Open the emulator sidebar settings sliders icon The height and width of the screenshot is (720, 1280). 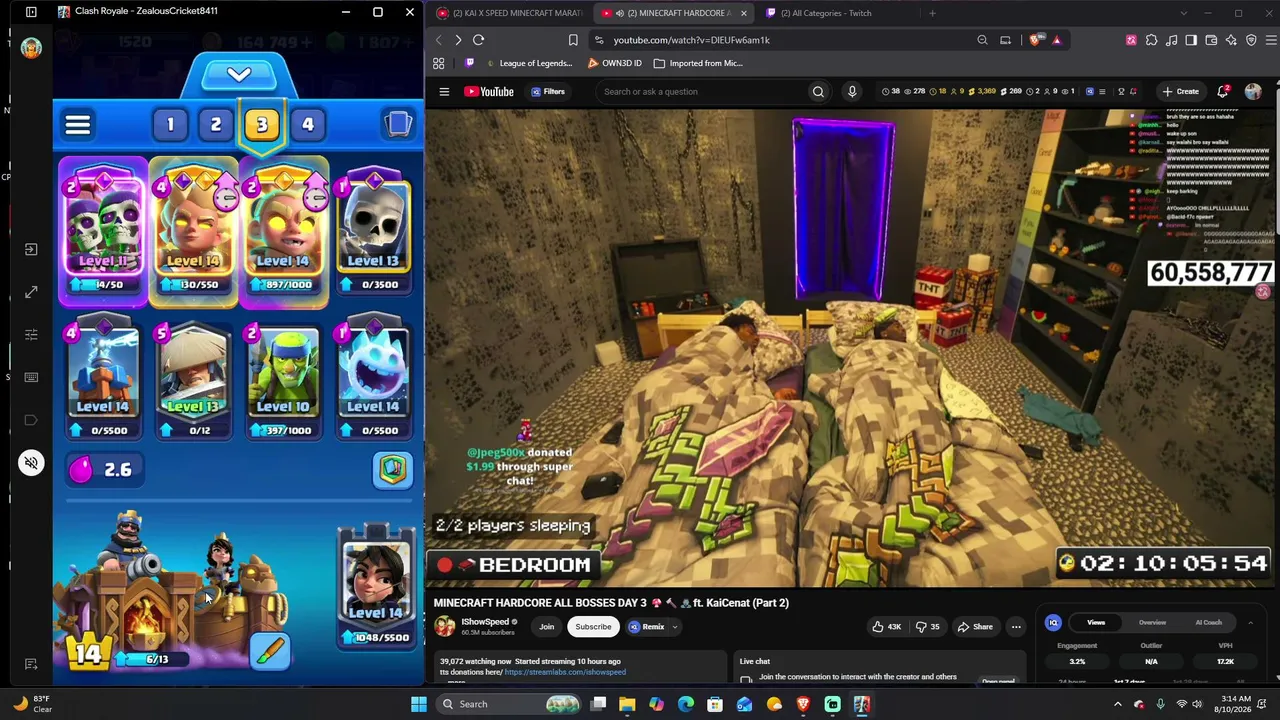click(x=31, y=335)
